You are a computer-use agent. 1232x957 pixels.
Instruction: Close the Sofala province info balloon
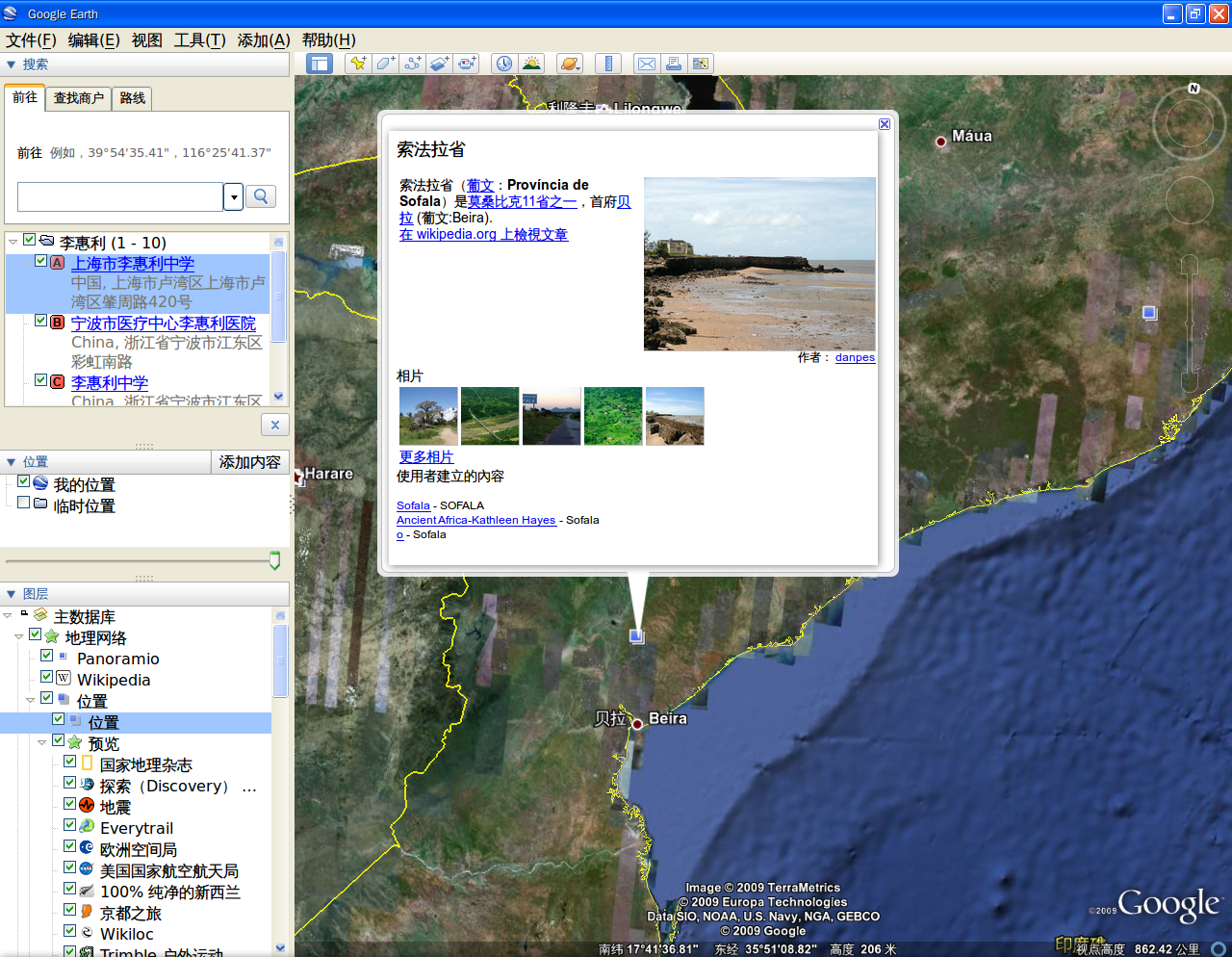pos(885,124)
